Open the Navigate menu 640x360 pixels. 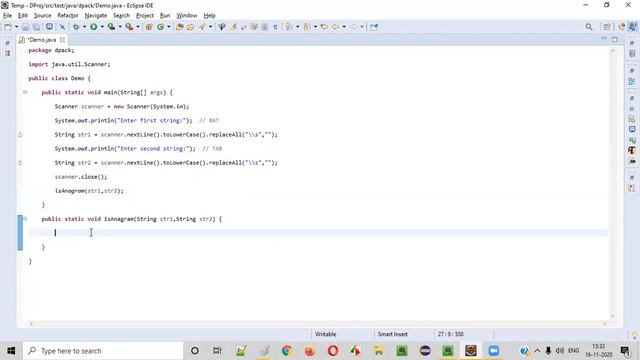pyautogui.click(x=96, y=16)
